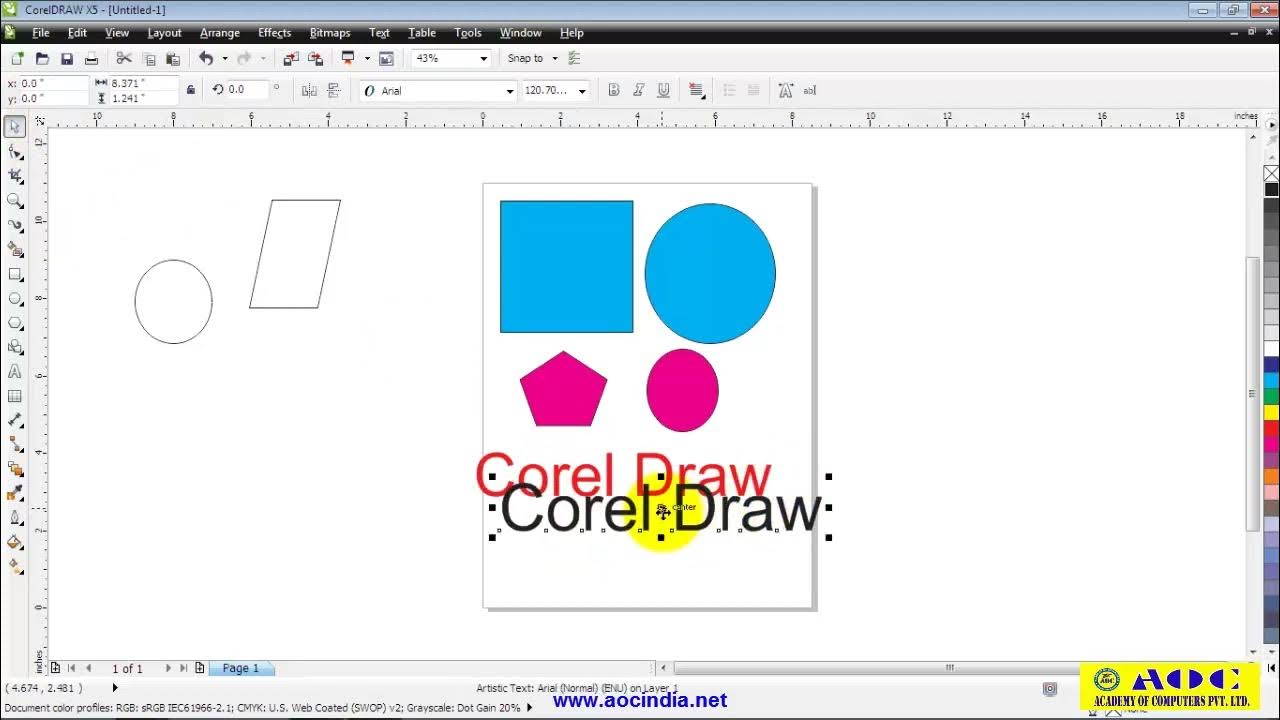Click the Export icon
The height and width of the screenshot is (720, 1280).
coord(316,59)
